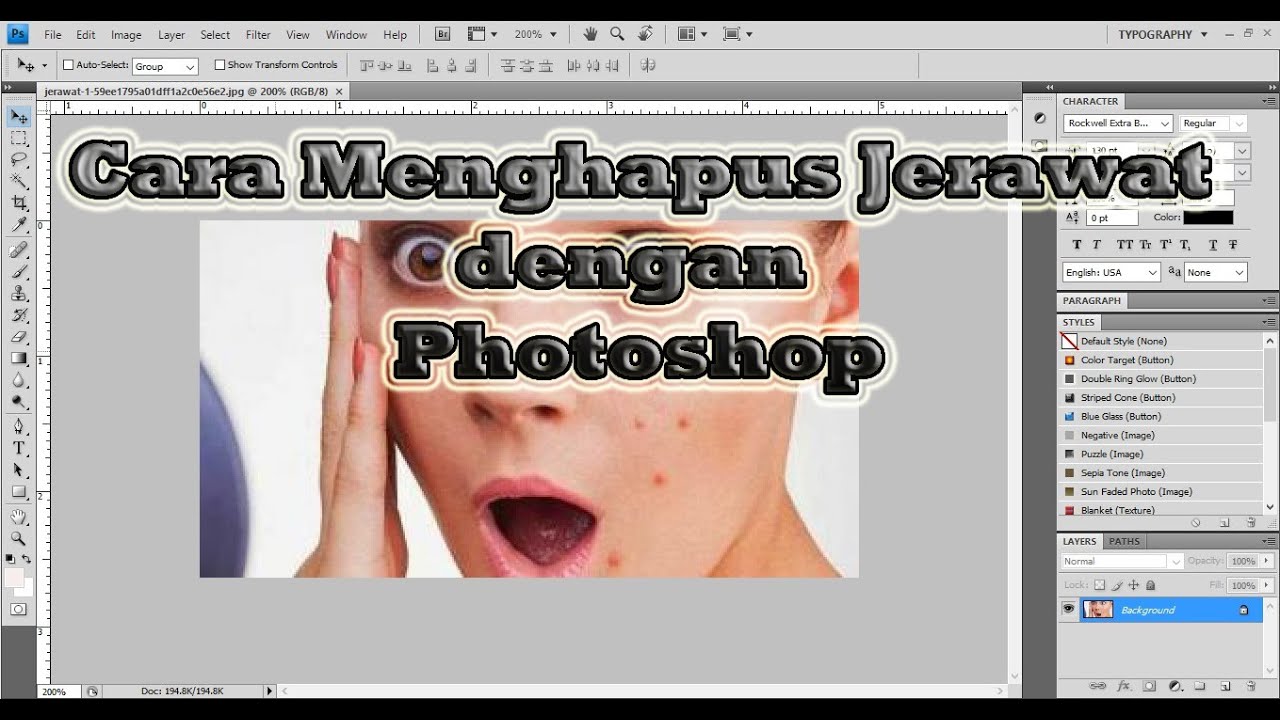Select the Spot Healing Brush tool

click(x=18, y=250)
